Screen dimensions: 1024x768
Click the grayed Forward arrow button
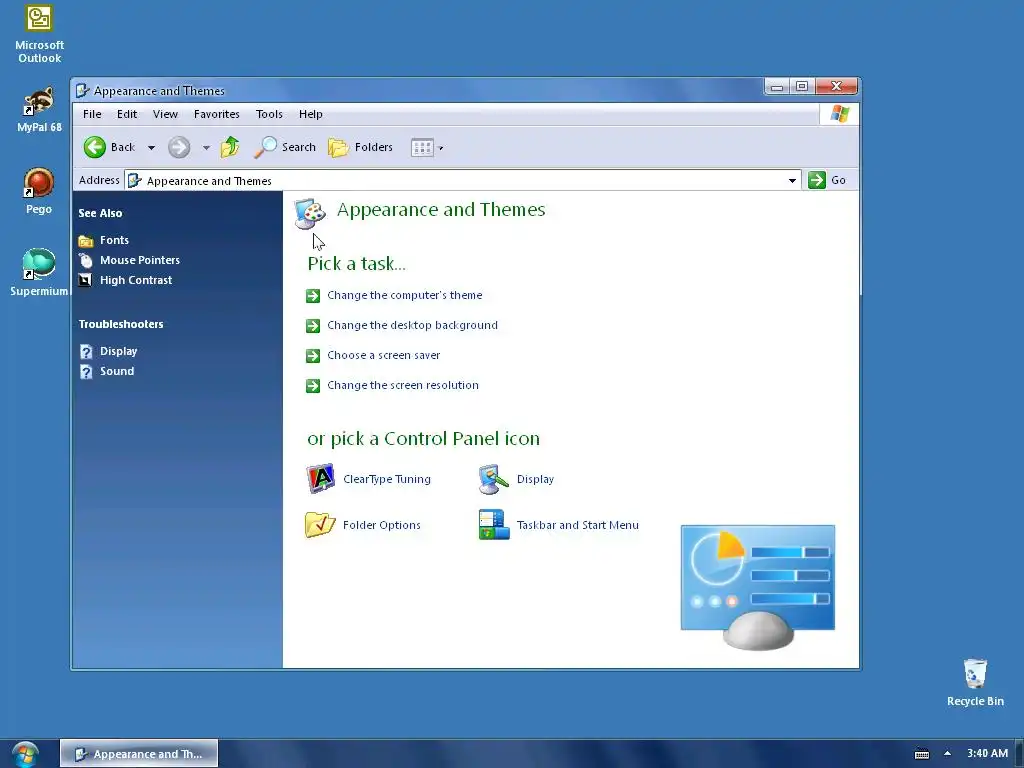click(179, 147)
